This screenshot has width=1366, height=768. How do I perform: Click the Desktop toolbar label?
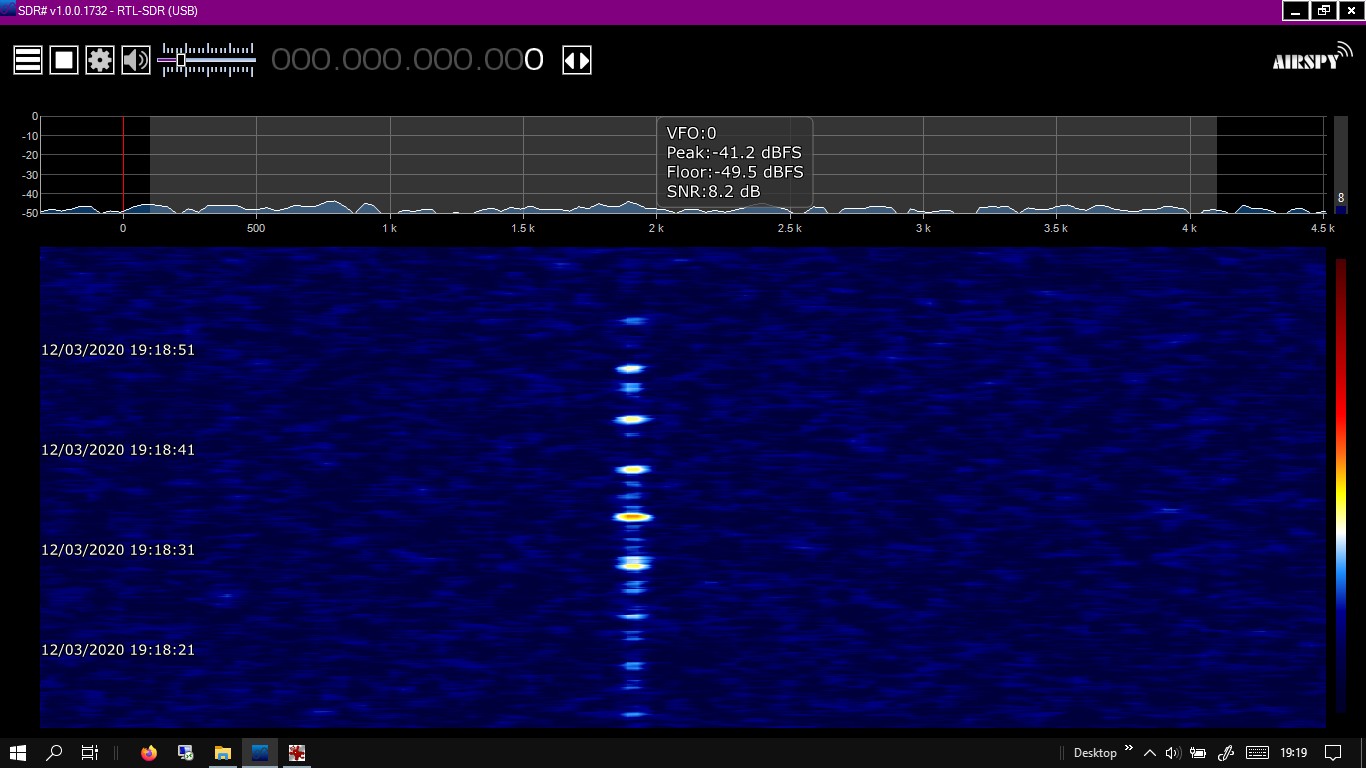point(1095,753)
